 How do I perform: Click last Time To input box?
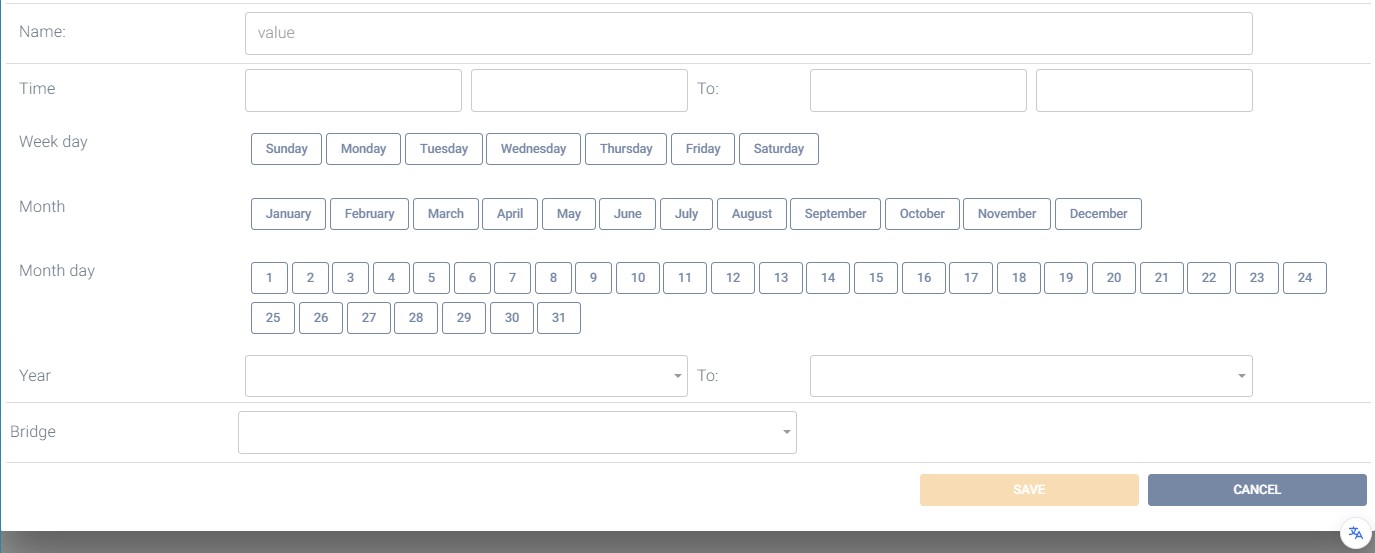[x=1144, y=90]
